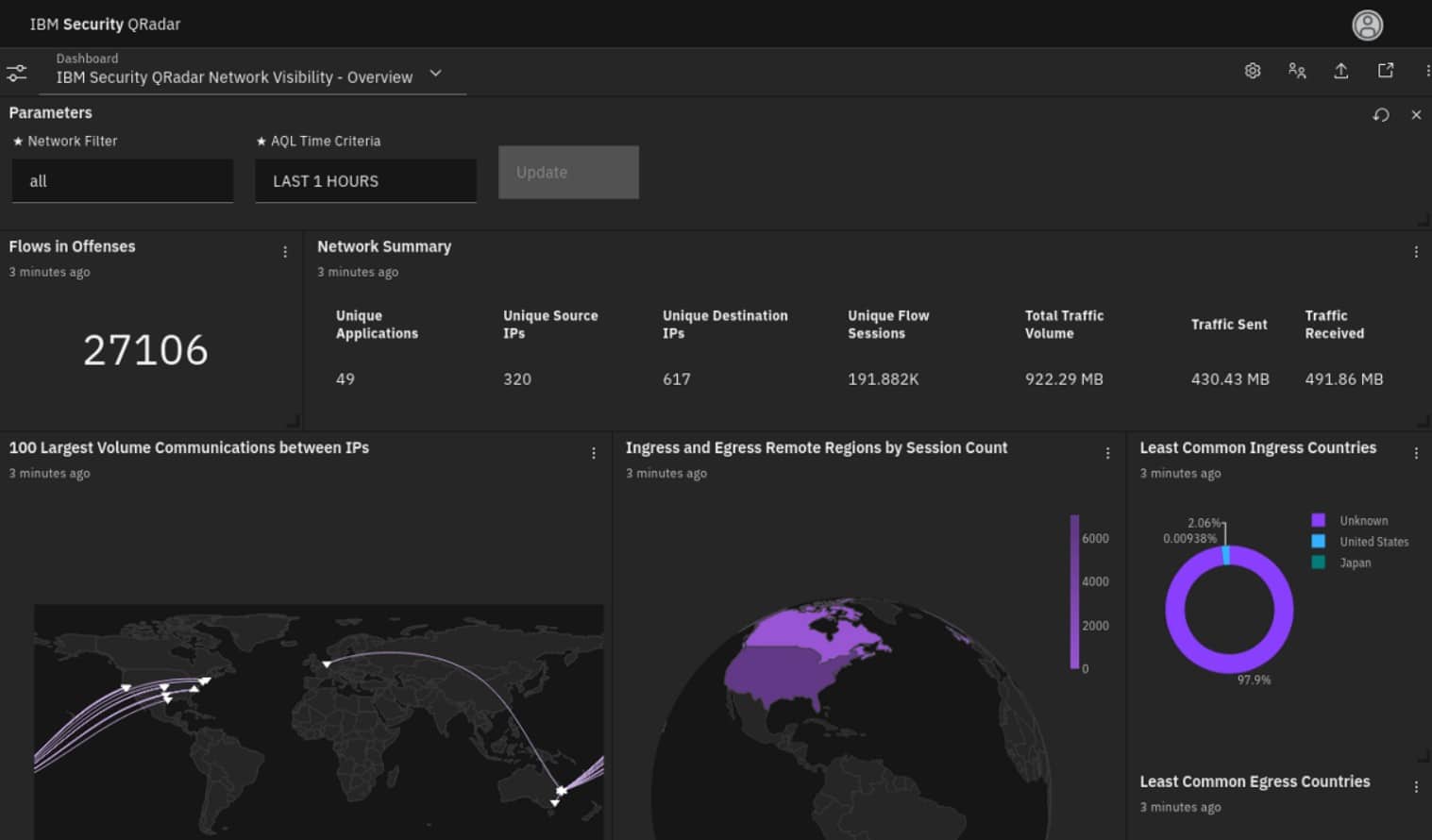1432x840 pixels.
Task: Click the 2.06% donut chart label
Action: tap(1204, 523)
